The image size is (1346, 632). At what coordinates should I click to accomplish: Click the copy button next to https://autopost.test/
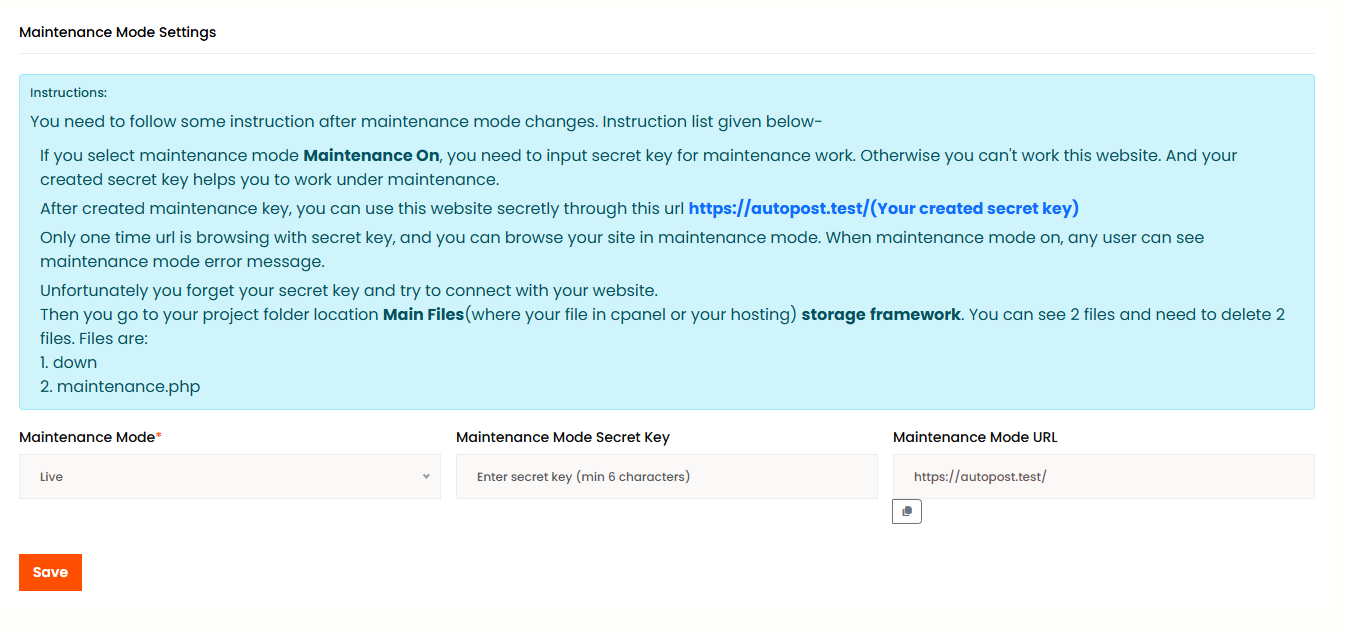[x=906, y=511]
